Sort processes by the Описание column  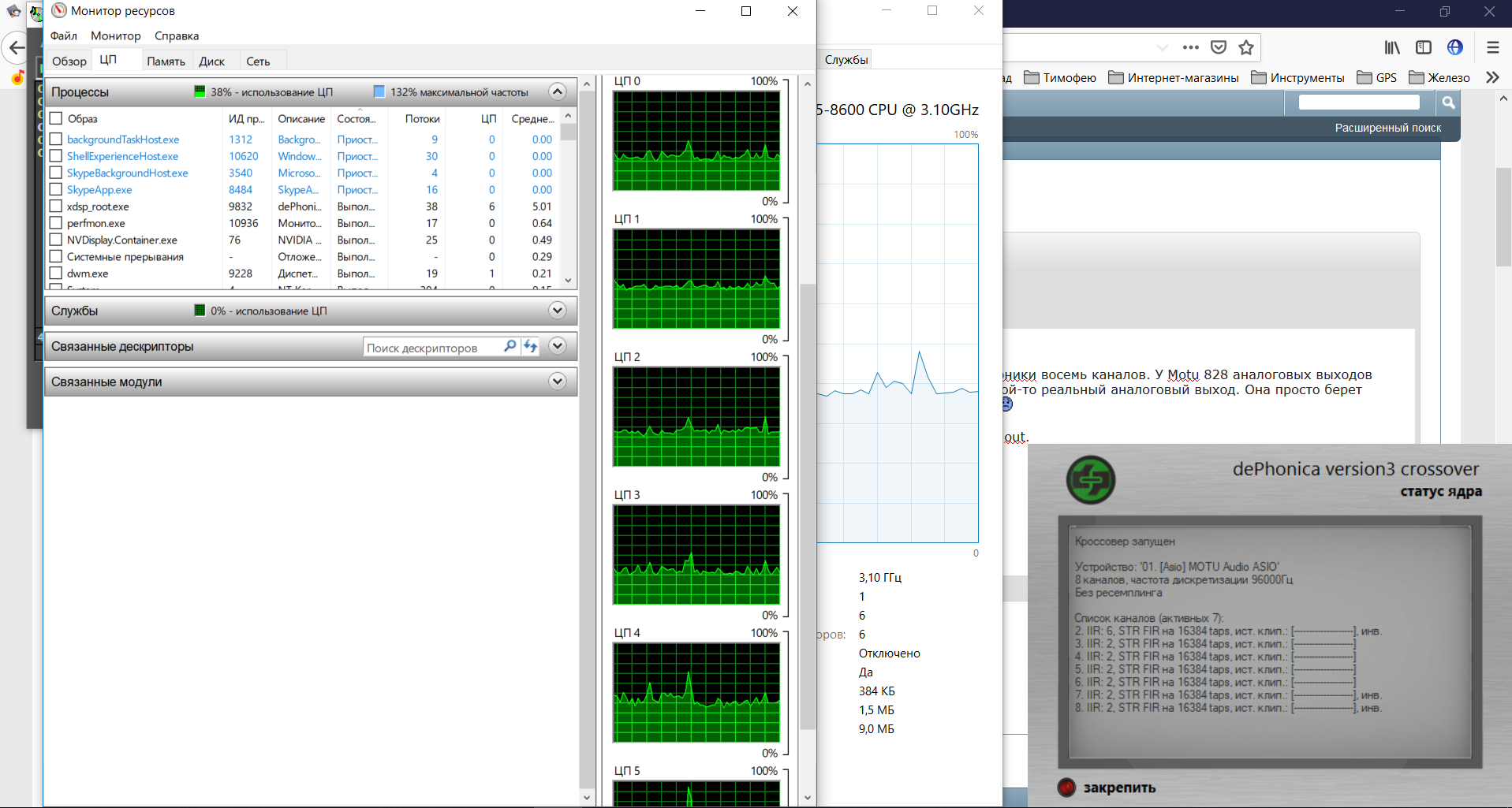point(301,118)
